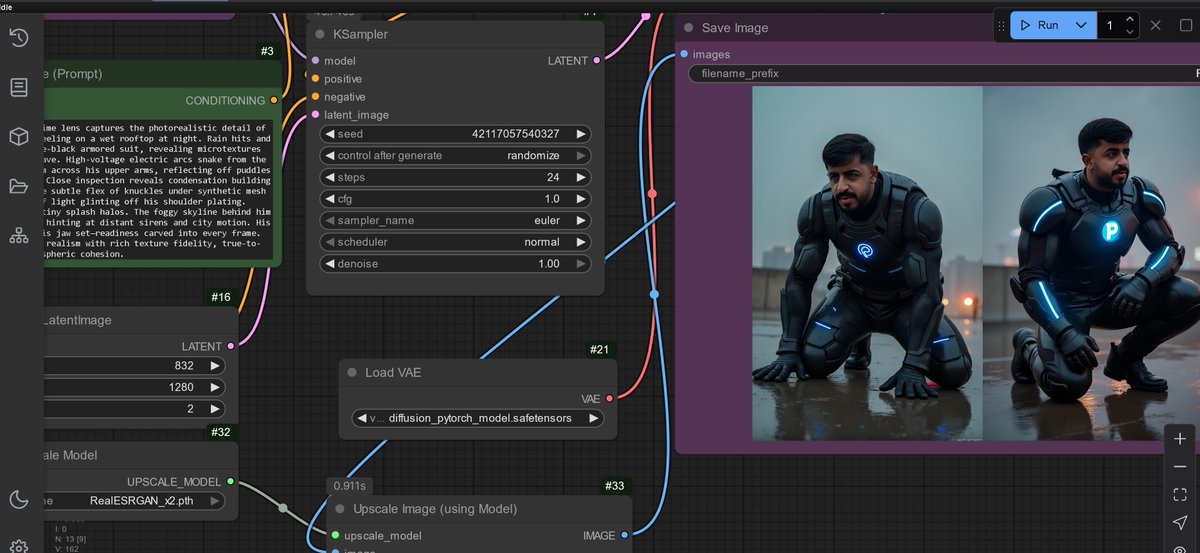1200x553 pixels.
Task: Zoom out with the minus canvas button
Action: tap(1180, 466)
